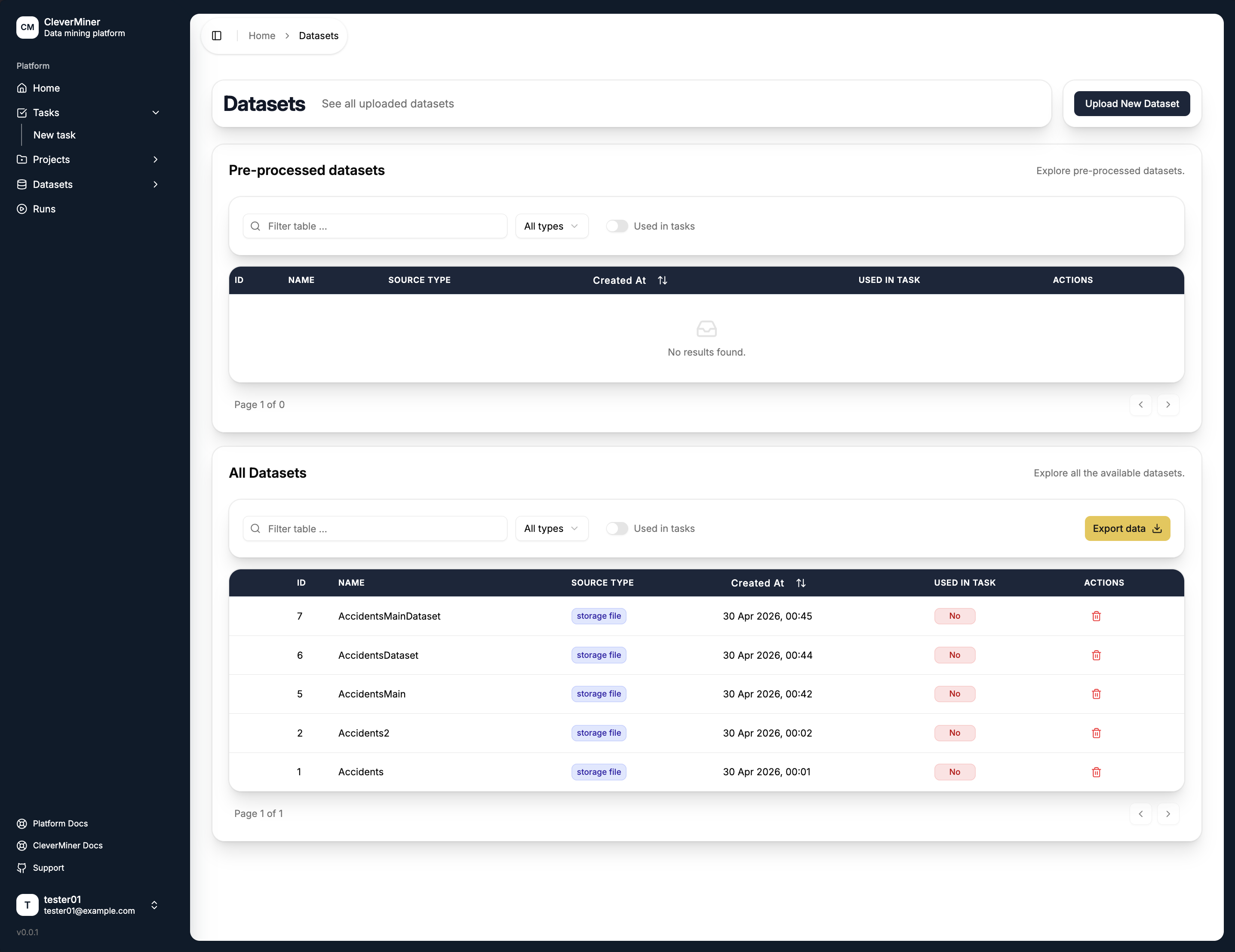Screen dimensions: 1235x952
Task: Click the AccidentsMainDataset name cell
Action: (389, 616)
